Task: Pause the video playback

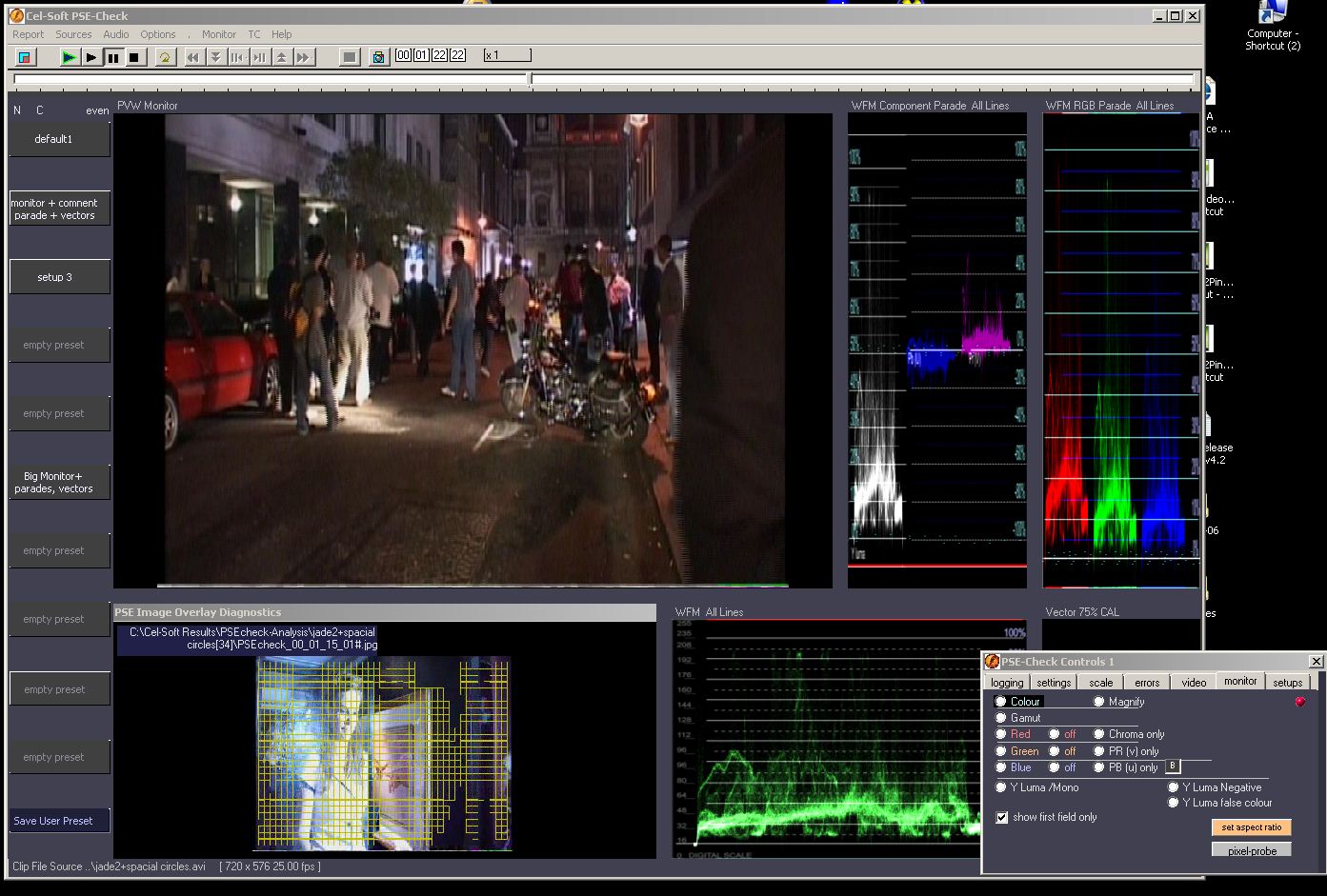Action: [x=112, y=57]
